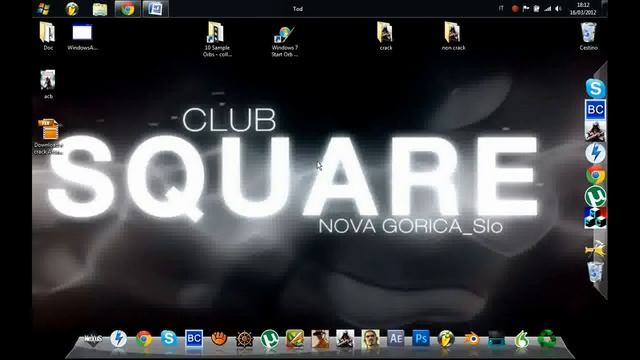
Task: Launch Chrome from the bottom dock
Action: pos(144,339)
